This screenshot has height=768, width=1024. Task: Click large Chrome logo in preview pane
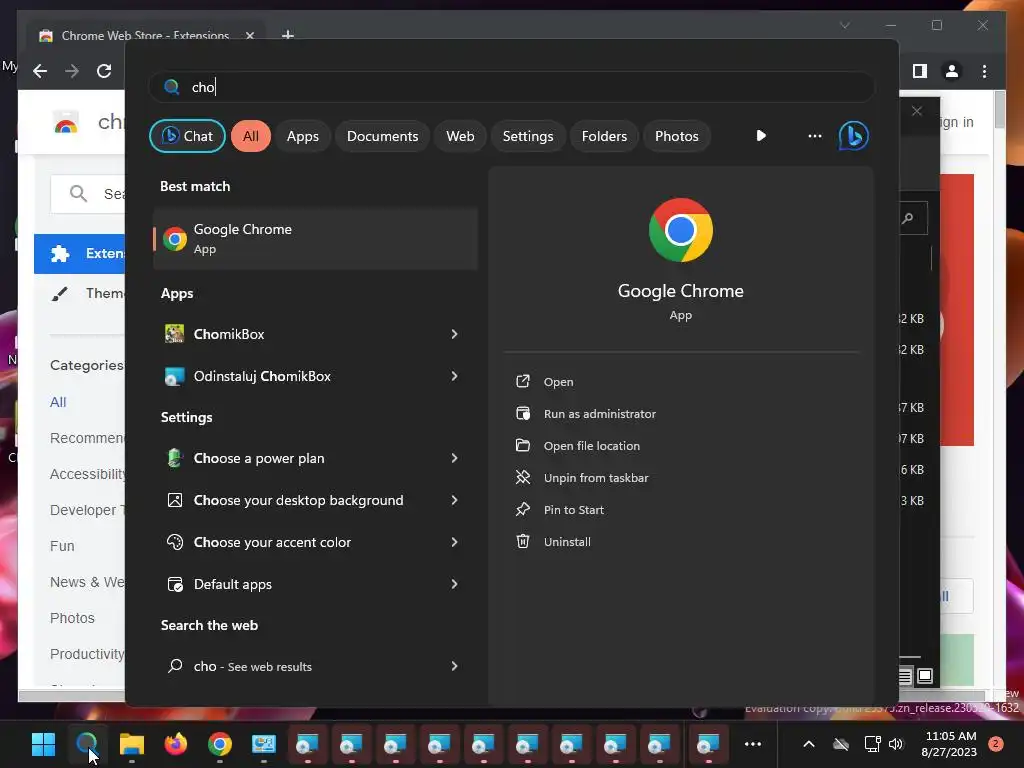click(x=680, y=230)
